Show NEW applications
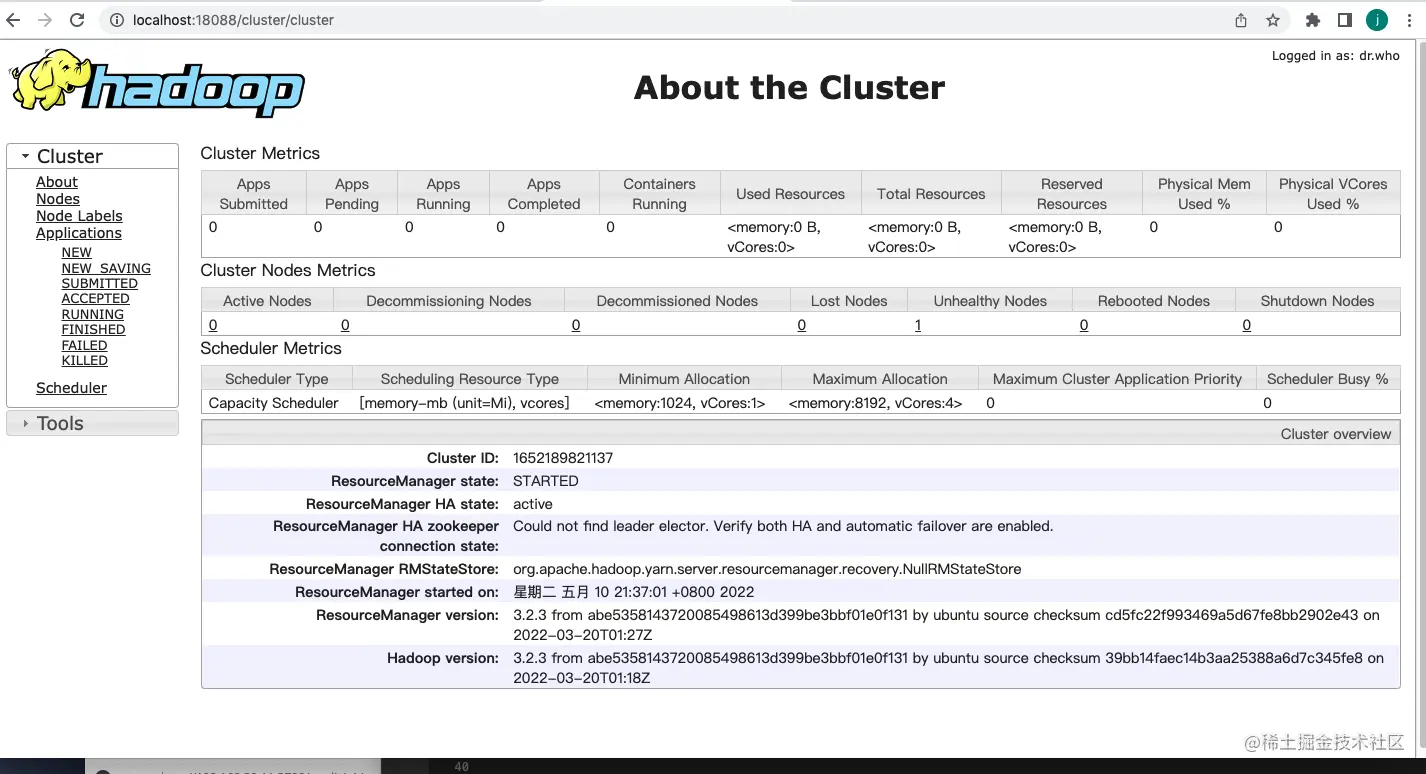Image resolution: width=1426 pixels, height=774 pixels. 76,253
